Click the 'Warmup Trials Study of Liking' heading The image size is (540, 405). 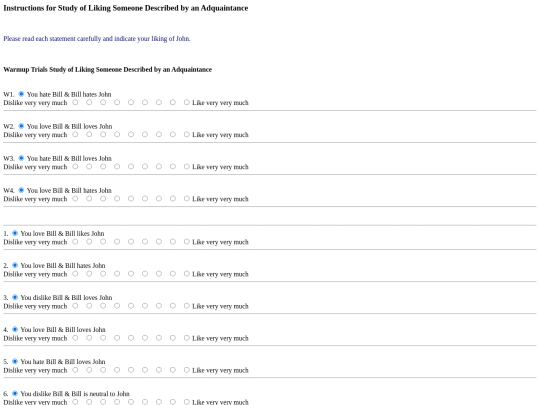107,69
